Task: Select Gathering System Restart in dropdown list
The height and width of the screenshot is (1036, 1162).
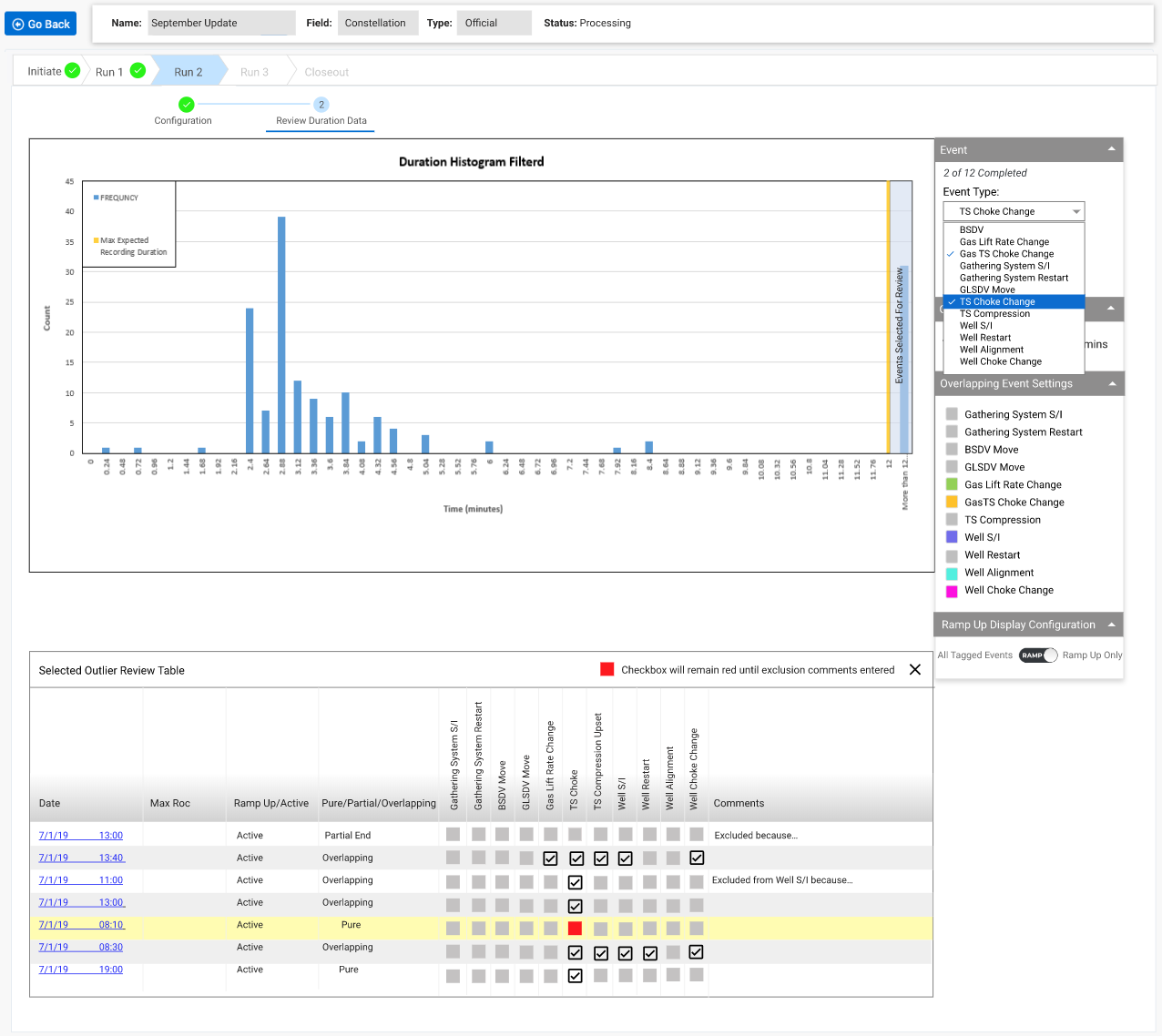Action: pyautogui.click(x=1014, y=278)
